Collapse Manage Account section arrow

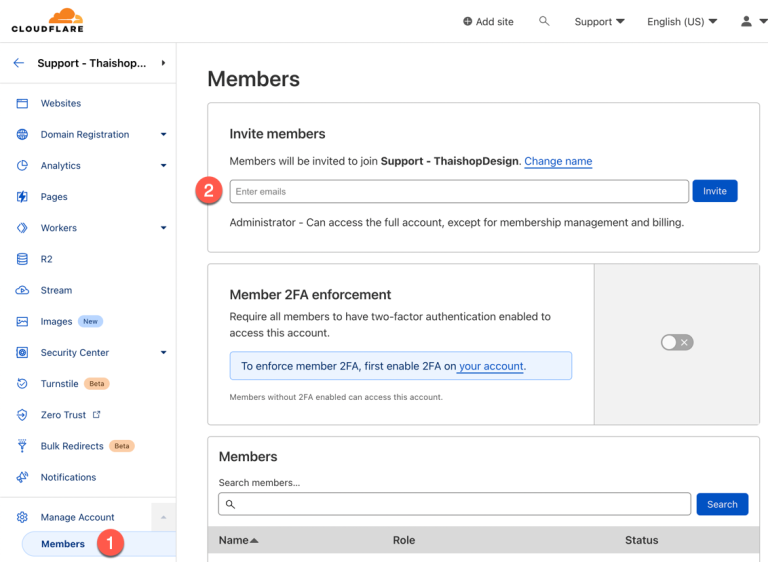164,517
